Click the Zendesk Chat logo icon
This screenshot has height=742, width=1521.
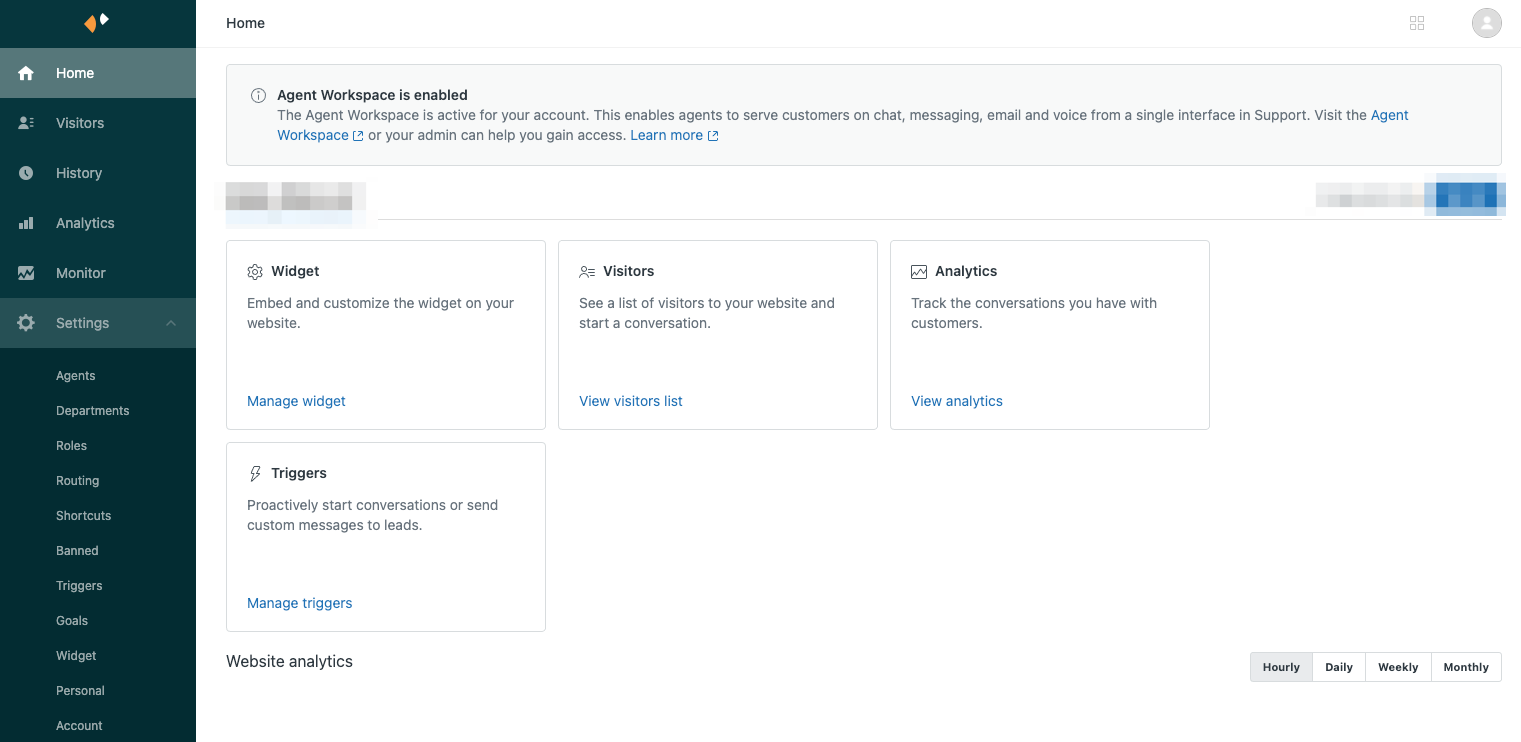[97, 22]
